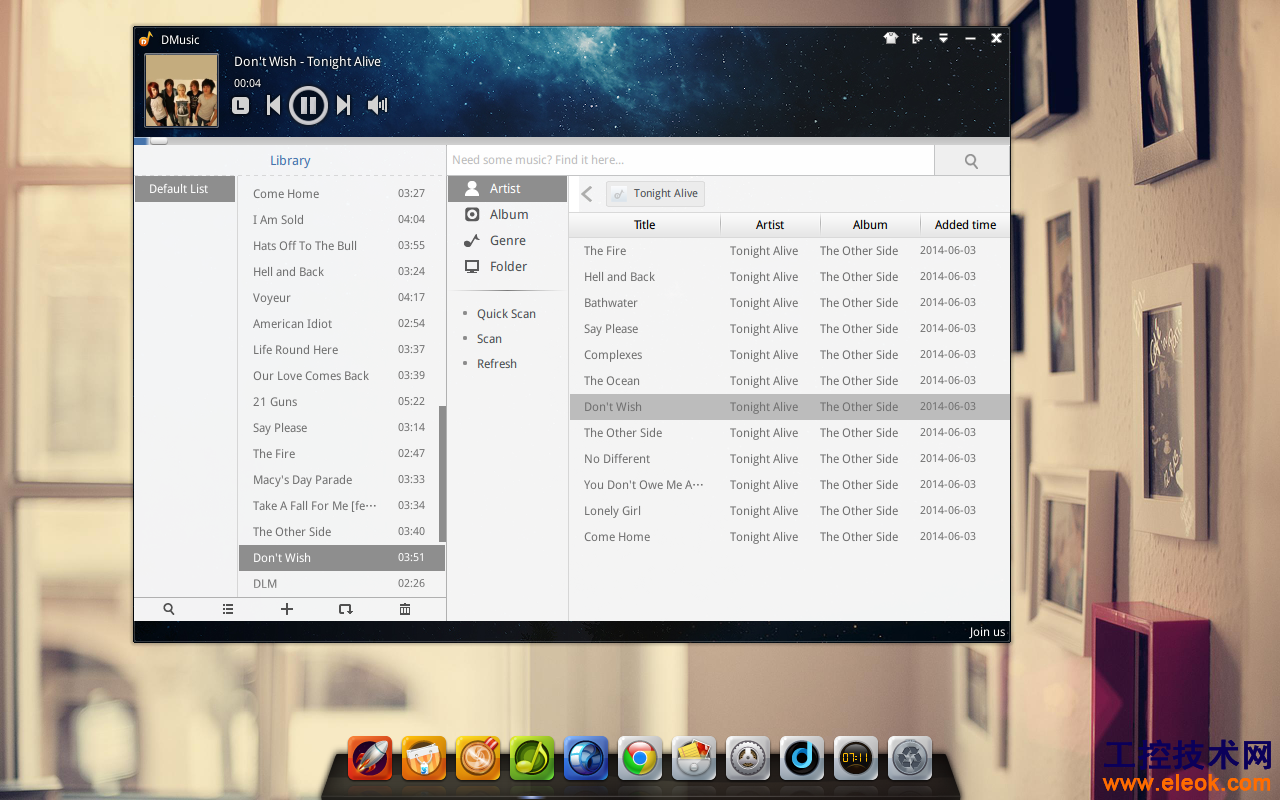Delete with the trash icon
The height and width of the screenshot is (800, 1280).
(405, 609)
